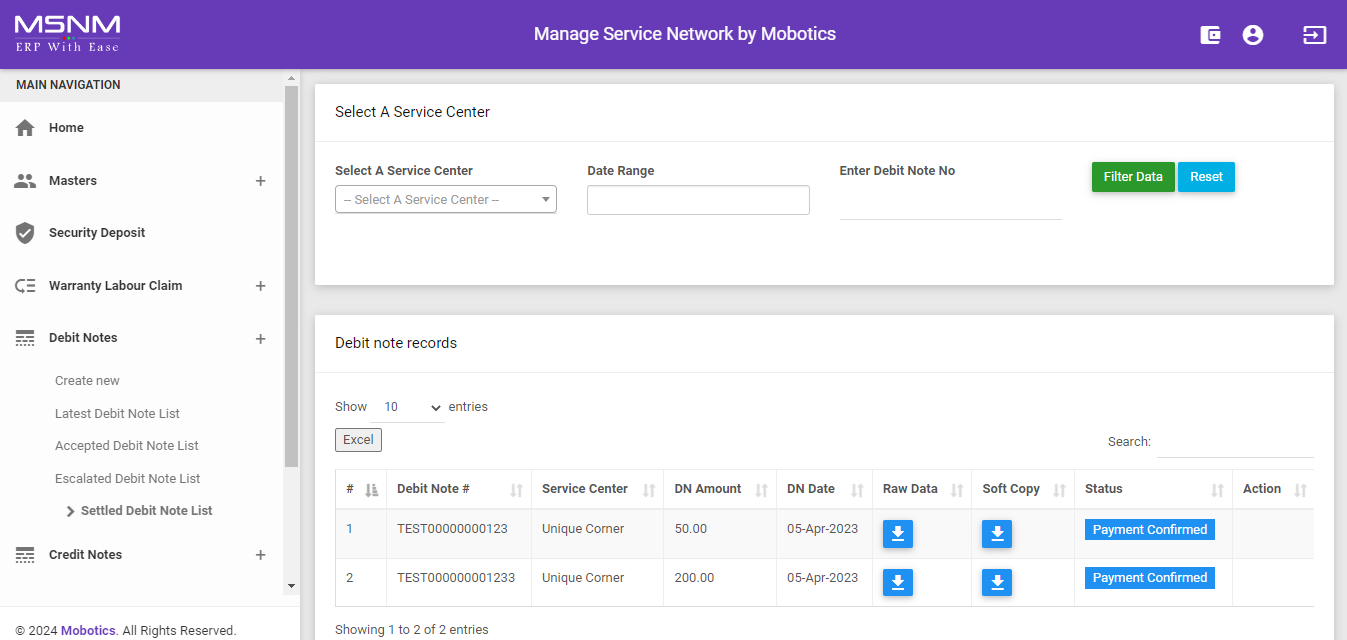This screenshot has width=1347, height=640.
Task: Download raw data for TEST00000000123
Action: point(897,534)
